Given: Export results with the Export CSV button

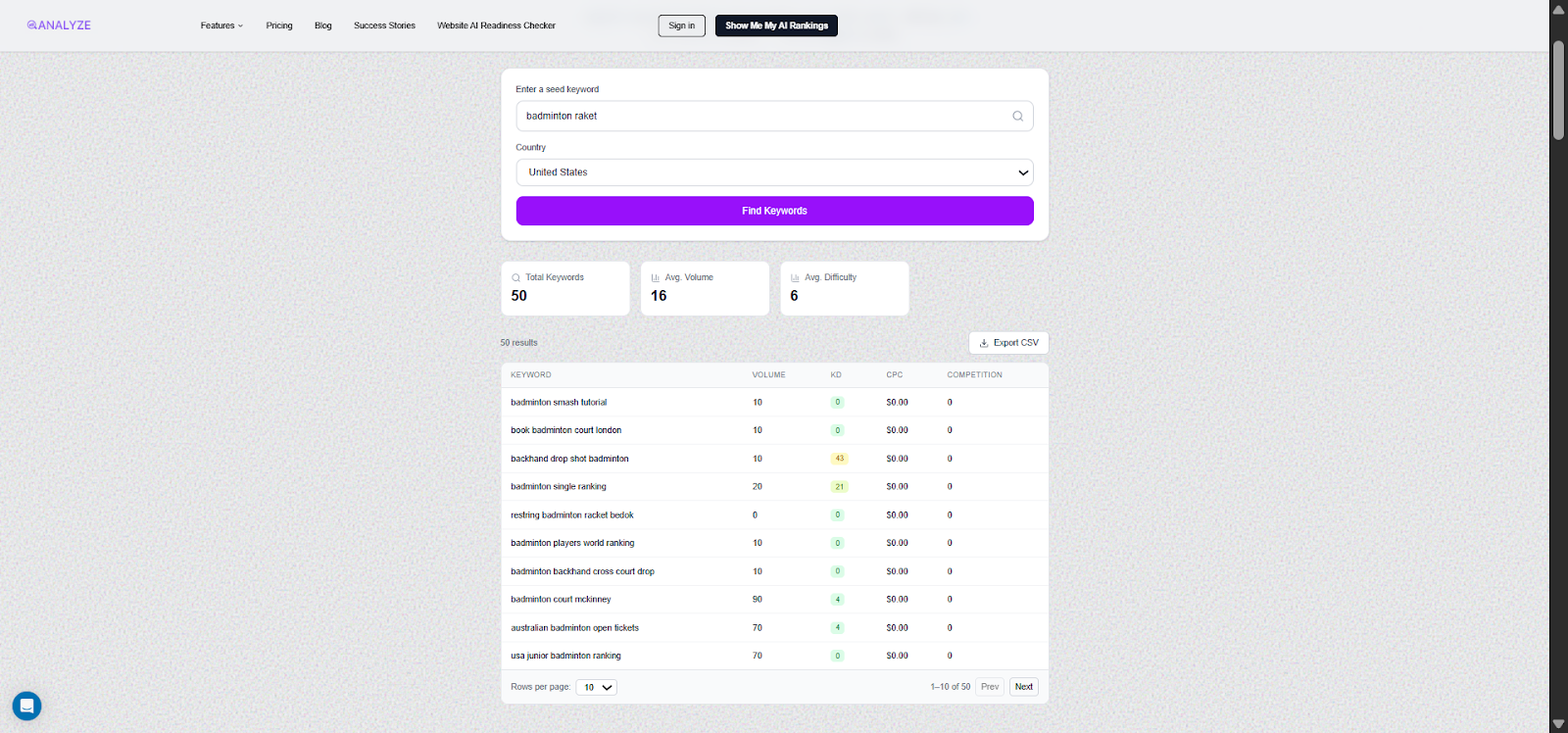Looking at the screenshot, I should [x=1008, y=343].
